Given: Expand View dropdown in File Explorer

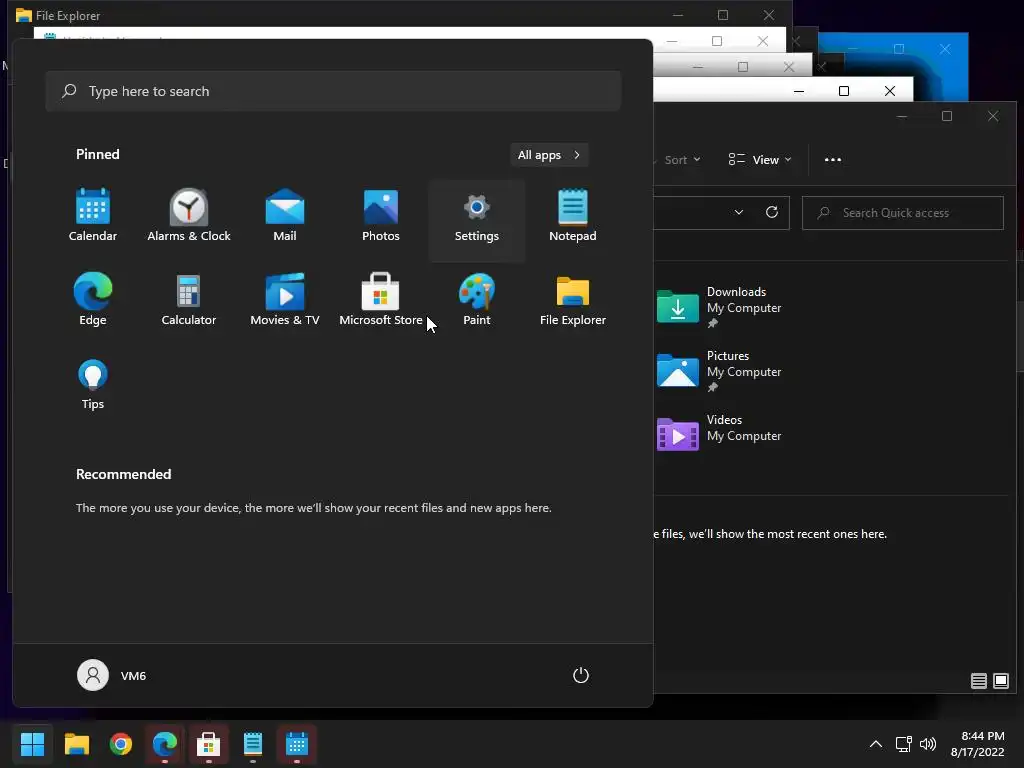Looking at the screenshot, I should pos(760,160).
